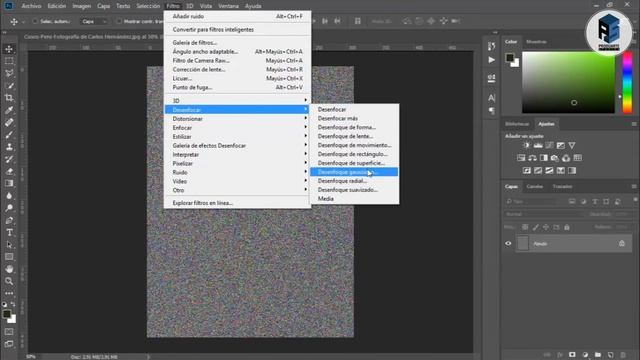Click Añadir ruido in Filtro menu

coord(237,17)
